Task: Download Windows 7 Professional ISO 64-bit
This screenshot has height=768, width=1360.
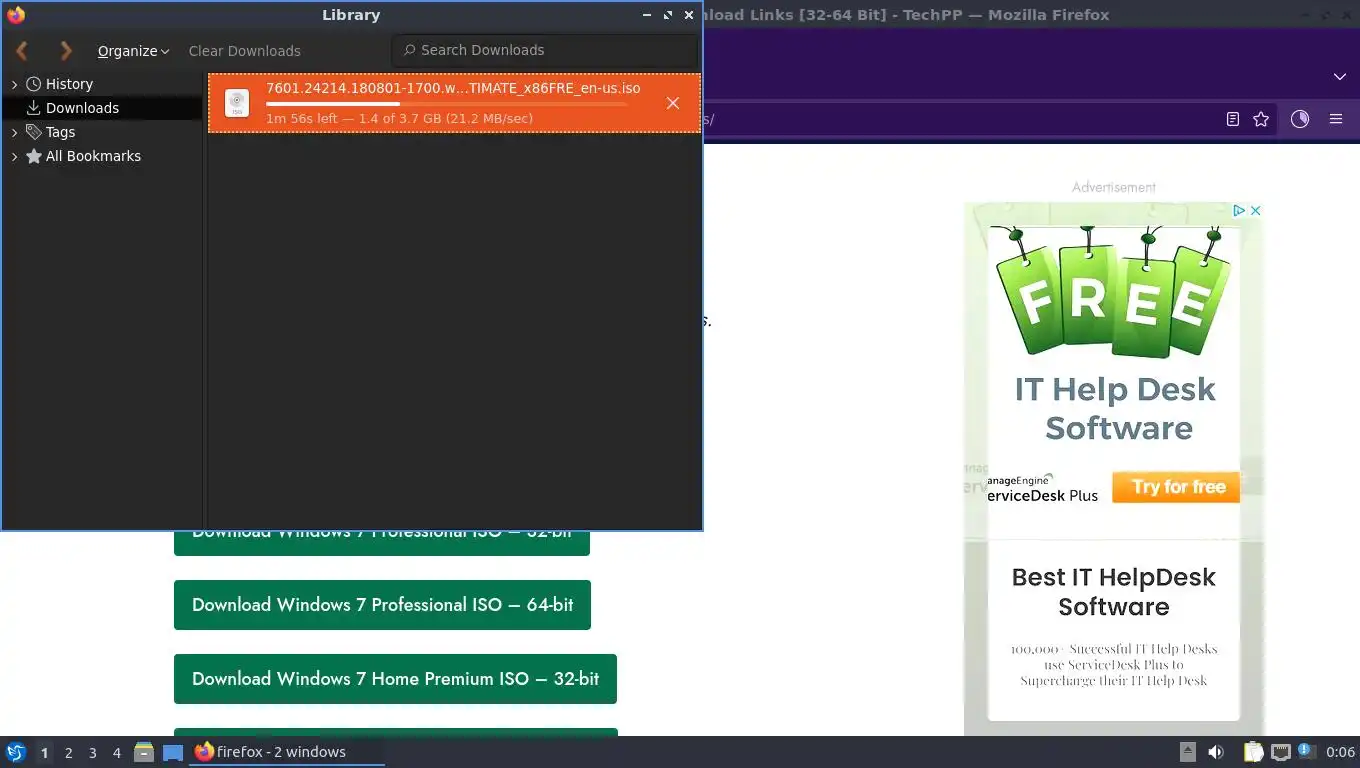Action: [382, 605]
